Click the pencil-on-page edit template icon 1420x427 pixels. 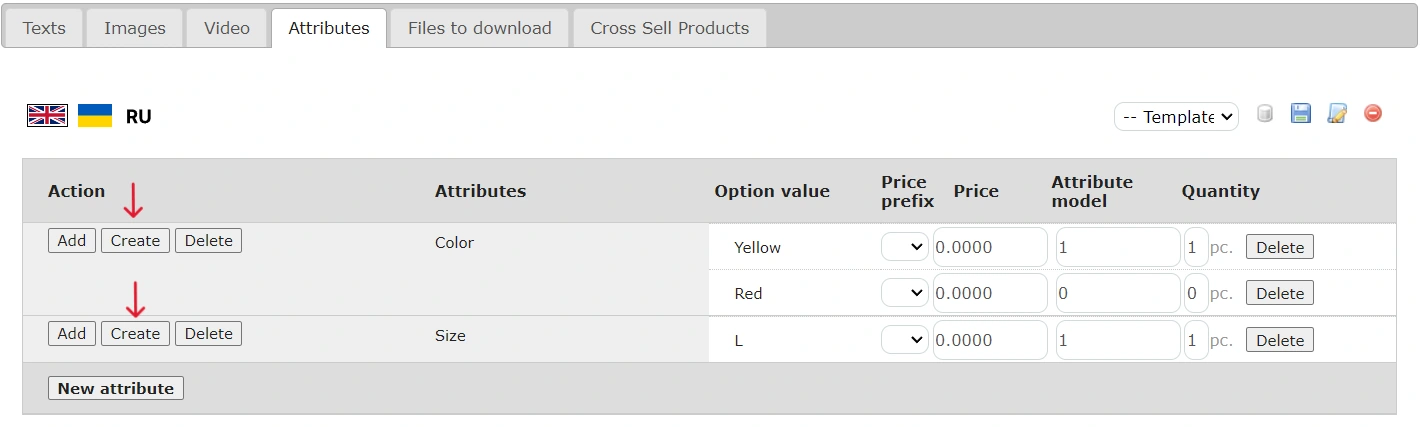1336,114
